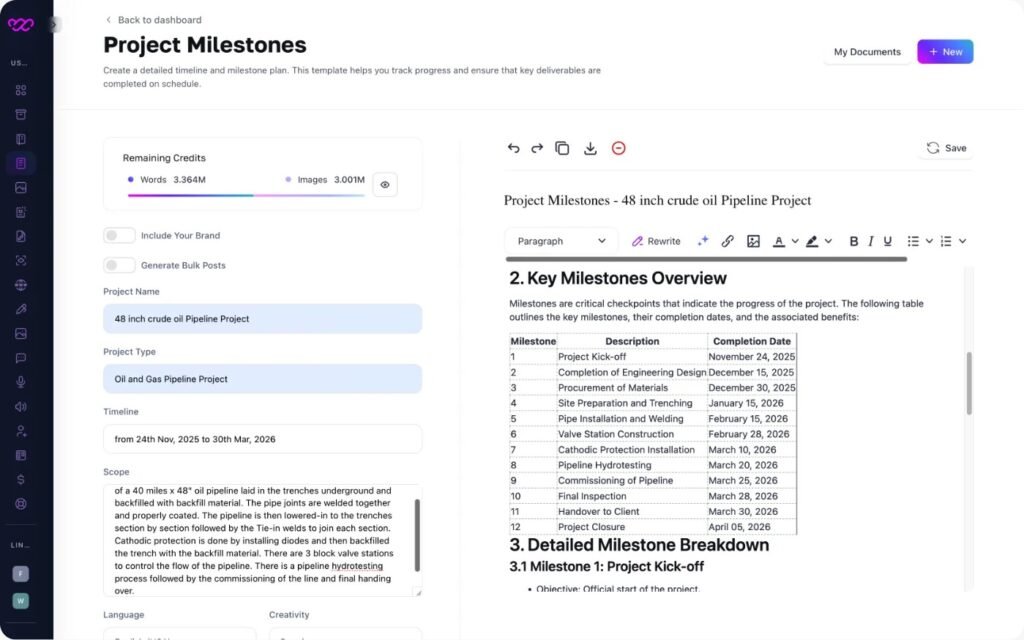1024x640 pixels.
Task: Download the document using download icon
Action: [590, 148]
